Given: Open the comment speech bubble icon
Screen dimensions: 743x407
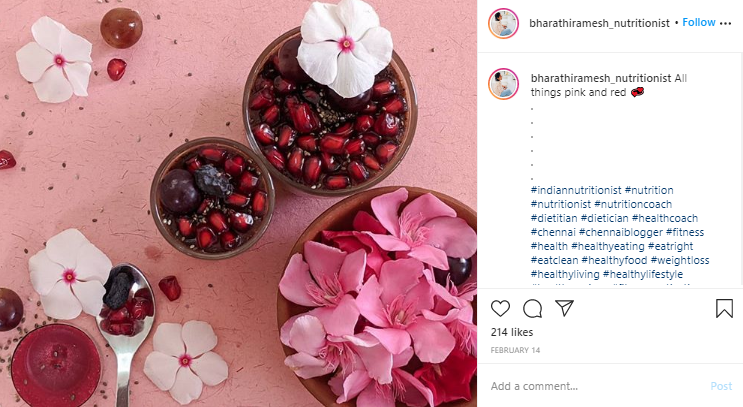Looking at the screenshot, I should (532, 308).
